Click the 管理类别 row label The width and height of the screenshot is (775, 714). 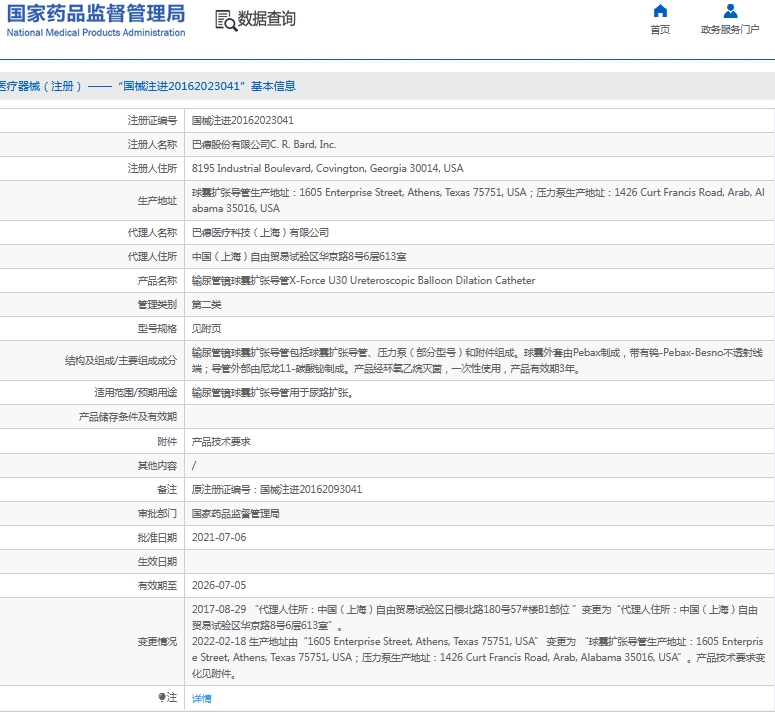[x=157, y=304]
